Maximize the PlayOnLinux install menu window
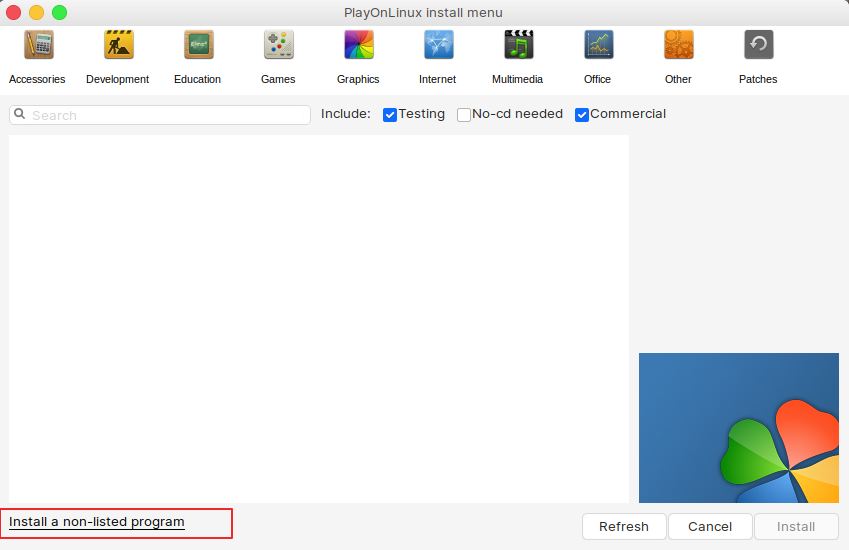849x550 pixels. [60, 12]
